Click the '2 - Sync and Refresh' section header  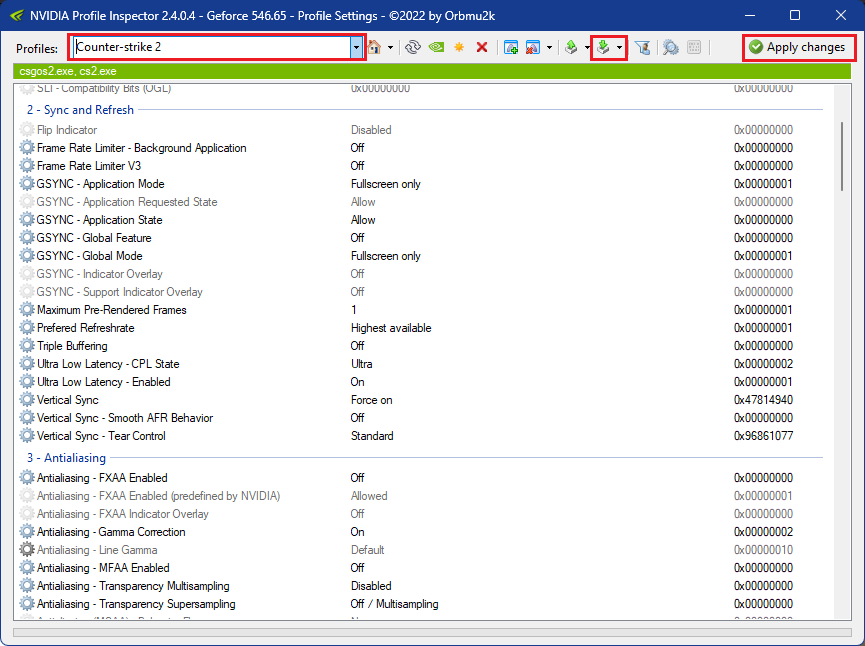pos(81,110)
